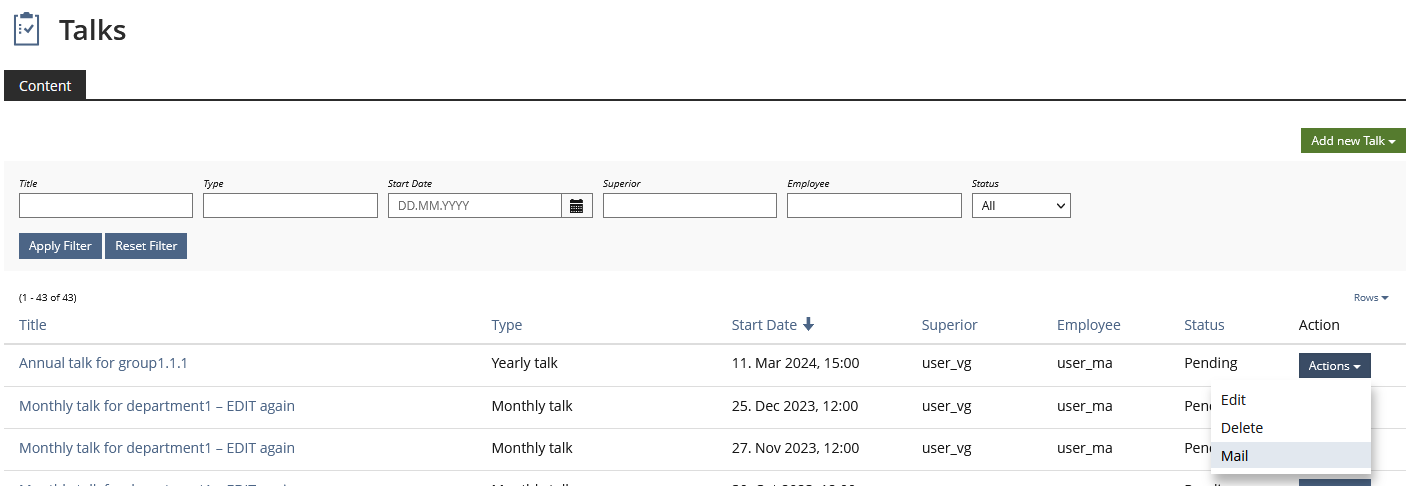Click the Start Date sort arrow

pyautogui.click(x=808, y=324)
